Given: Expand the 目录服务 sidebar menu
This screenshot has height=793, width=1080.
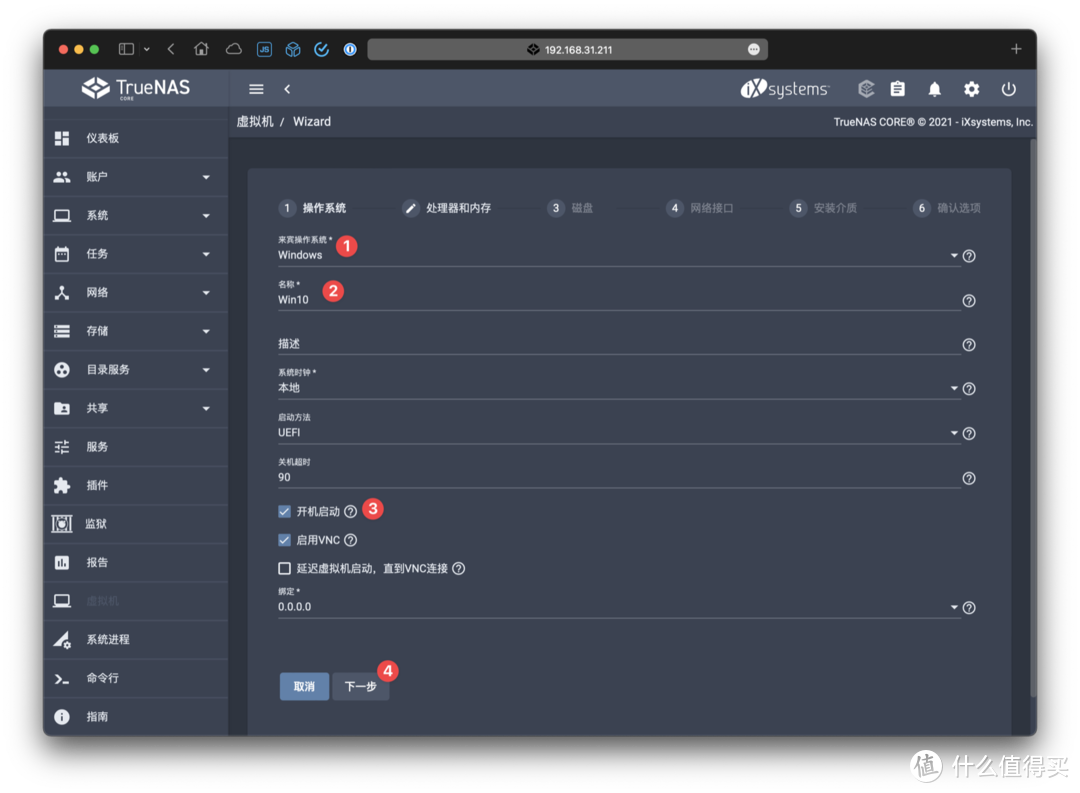Looking at the screenshot, I should point(136,370).
